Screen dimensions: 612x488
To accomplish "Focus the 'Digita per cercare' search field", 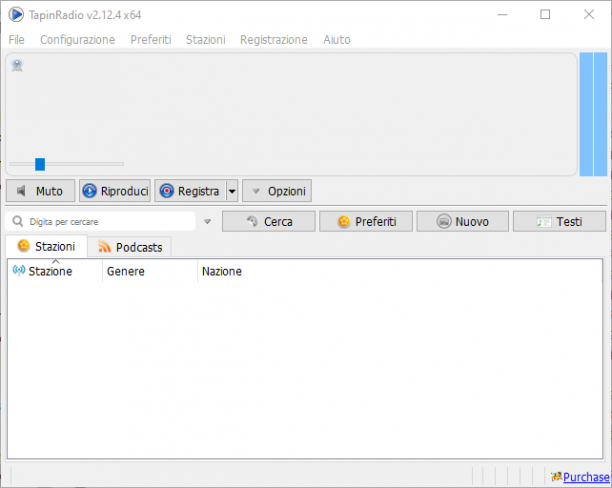I will coord(100,221).
